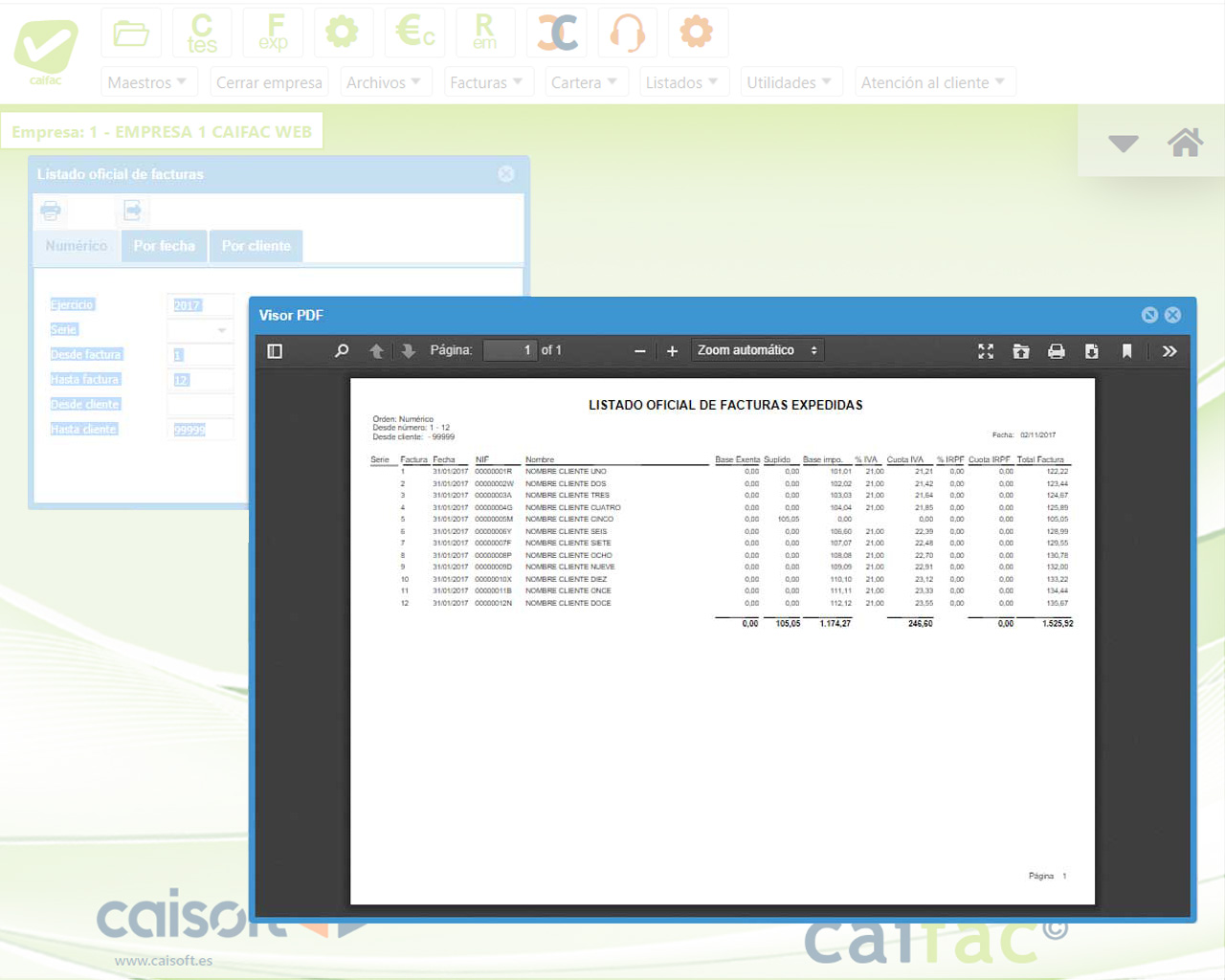Open the Listados menu
The width and height of the screenshot is (1225, 980).
tap(681, 82)
